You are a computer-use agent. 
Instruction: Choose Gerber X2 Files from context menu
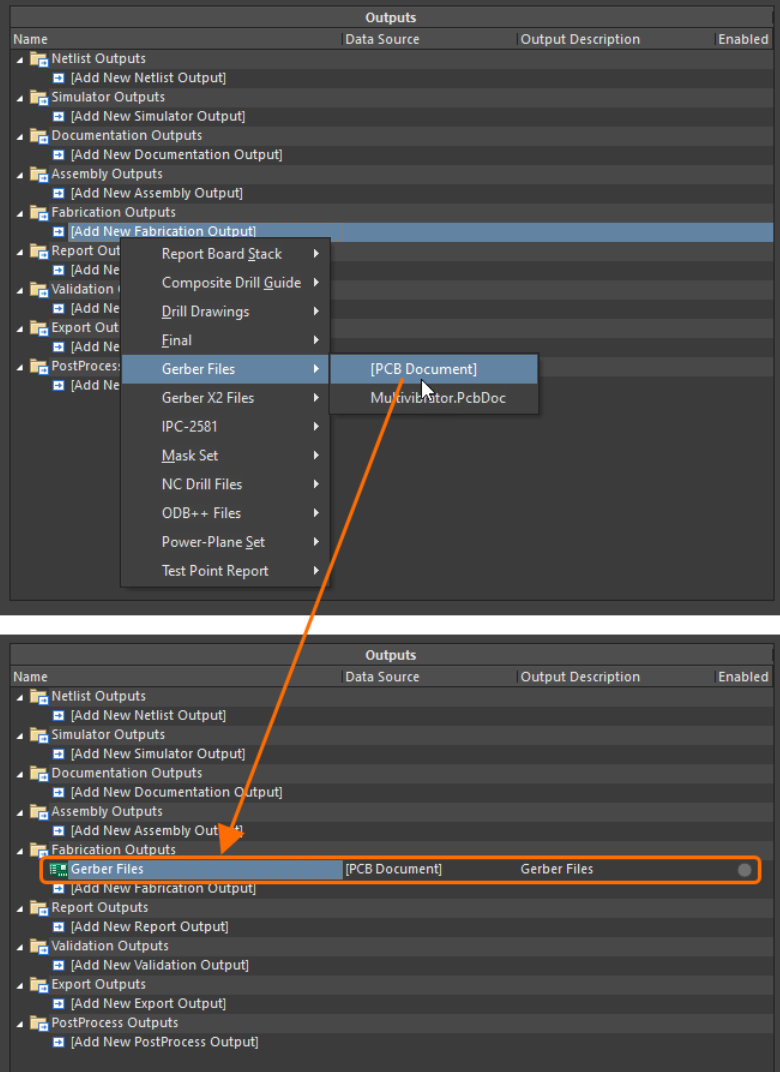coord(208,398)
